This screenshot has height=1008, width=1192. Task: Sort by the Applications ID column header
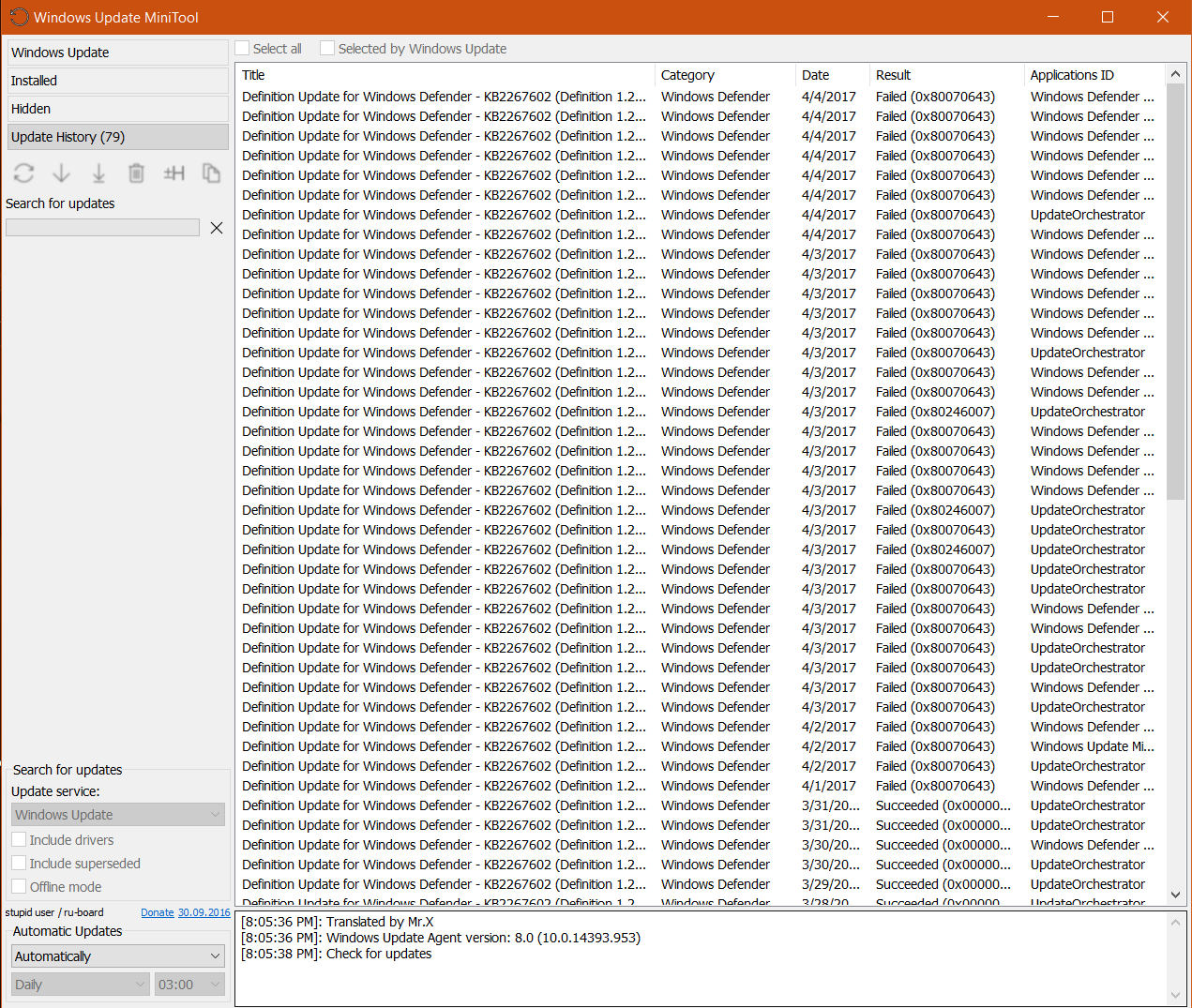click(1094, 75)
